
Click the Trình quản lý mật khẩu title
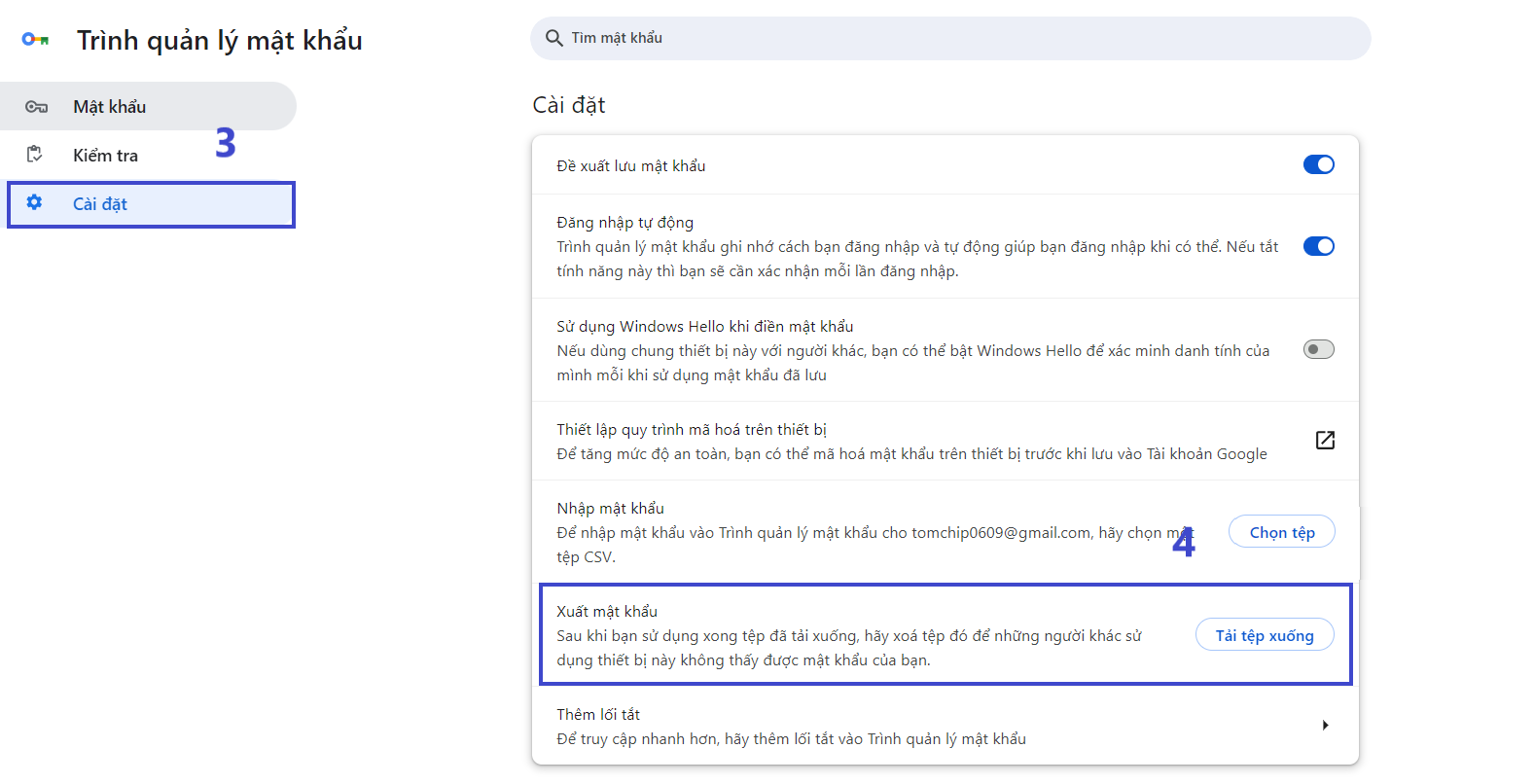pos(220,40)
